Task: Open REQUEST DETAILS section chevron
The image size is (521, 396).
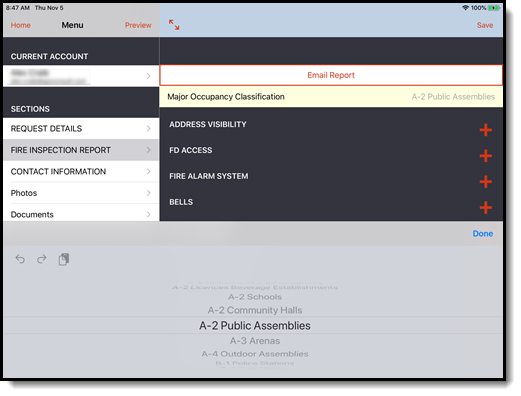Action: 149,128
